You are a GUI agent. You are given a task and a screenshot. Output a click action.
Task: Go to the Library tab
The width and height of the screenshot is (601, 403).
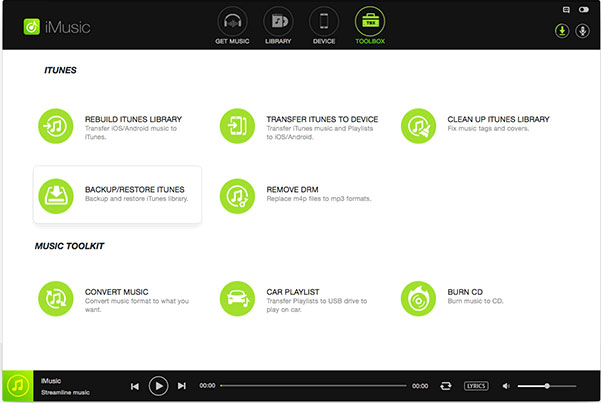[x=278, y=25]
